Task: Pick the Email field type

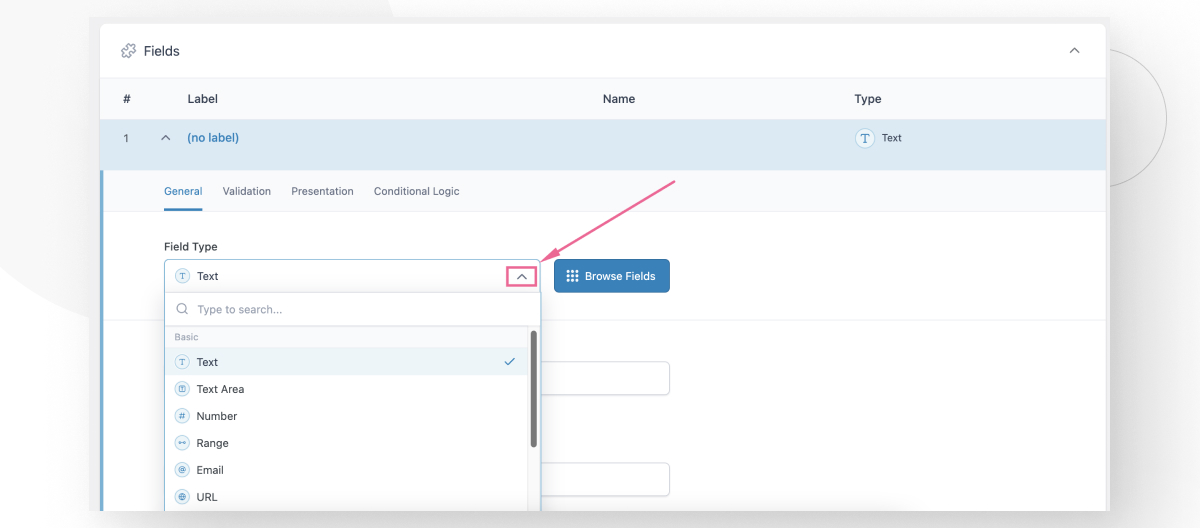Action: [x=346, y=470]
